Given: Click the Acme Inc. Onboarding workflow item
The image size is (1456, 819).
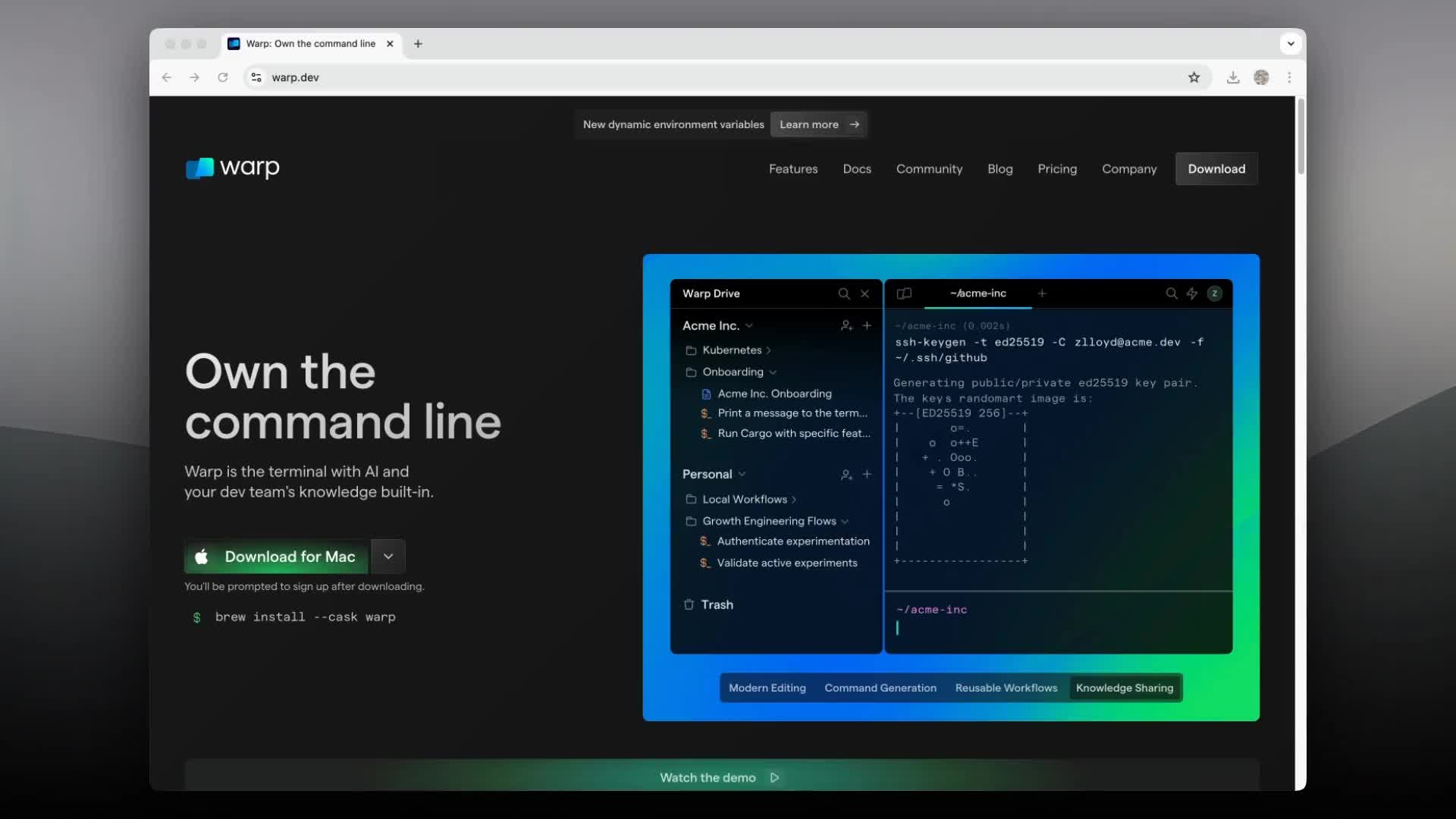Looking at the screenshot, I should point(775,392).
